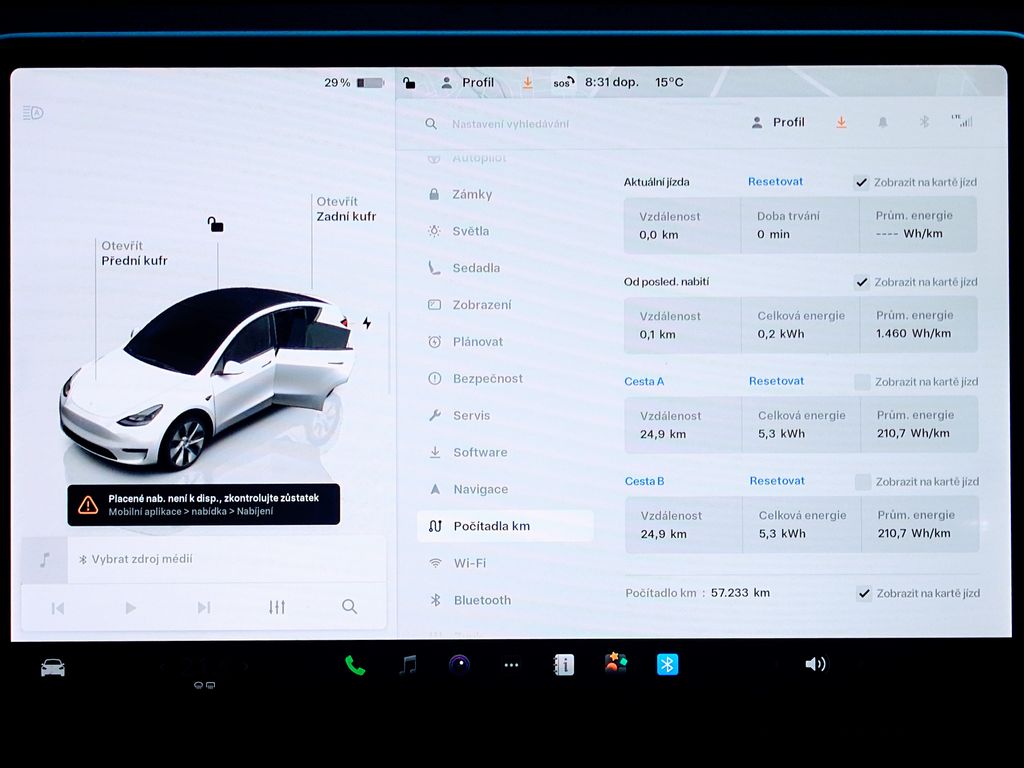Open the Toybox app icon

pos(615,664)
